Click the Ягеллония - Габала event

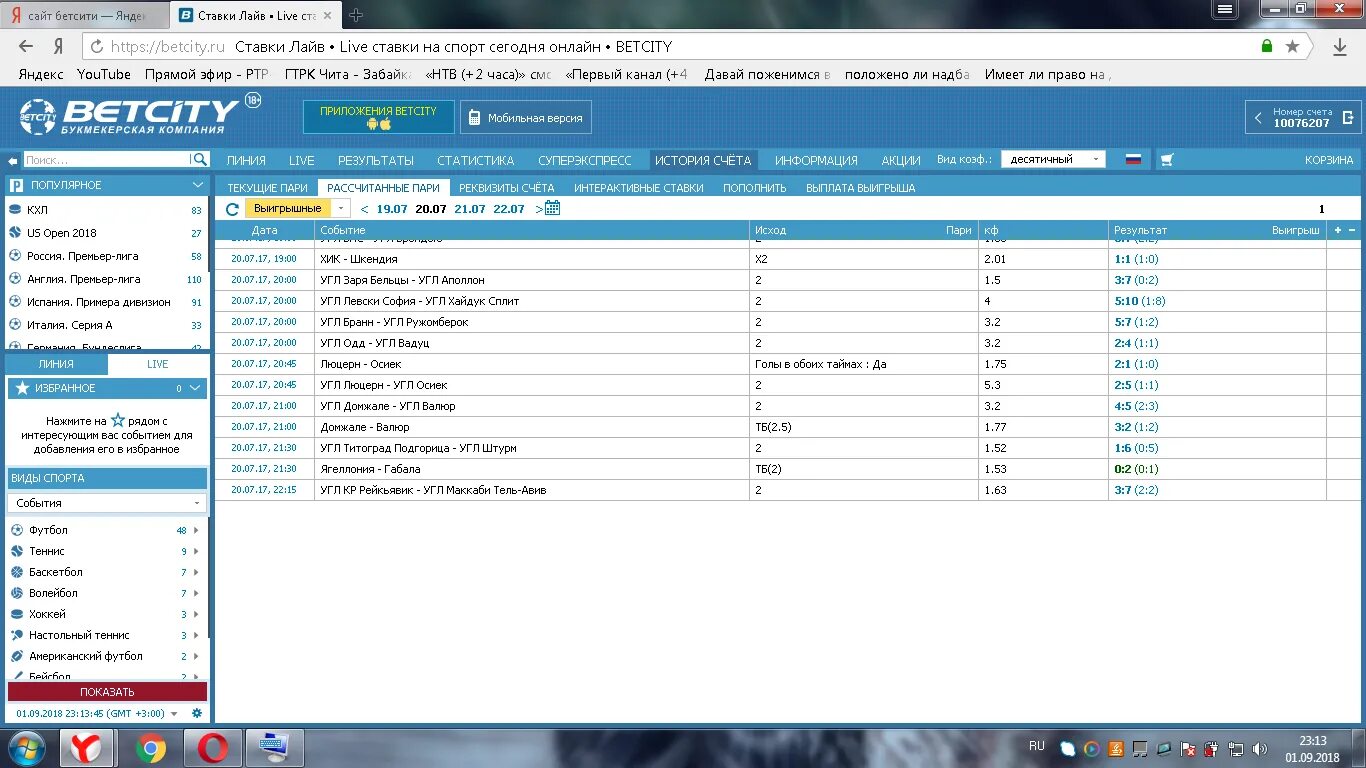point(370,469)
